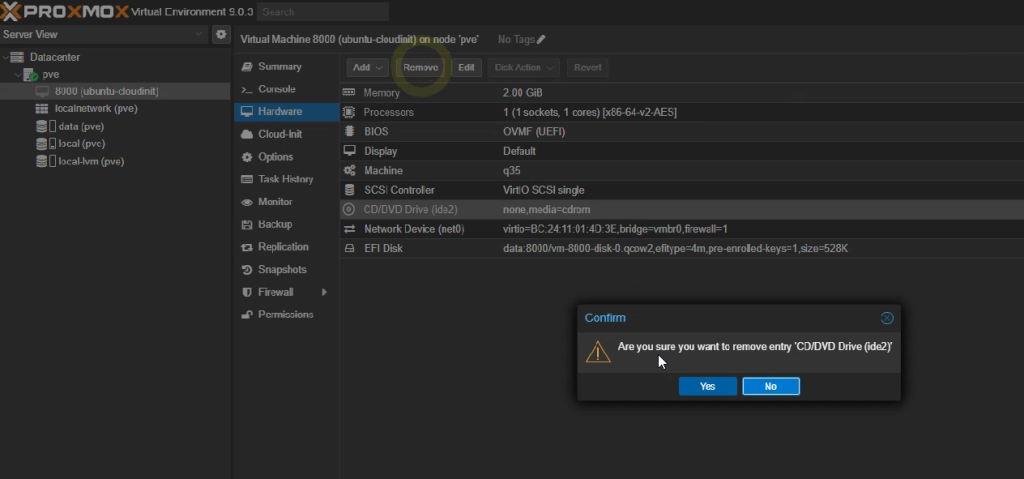Click the pencil icon next to No Tags

tap(542, 39)
